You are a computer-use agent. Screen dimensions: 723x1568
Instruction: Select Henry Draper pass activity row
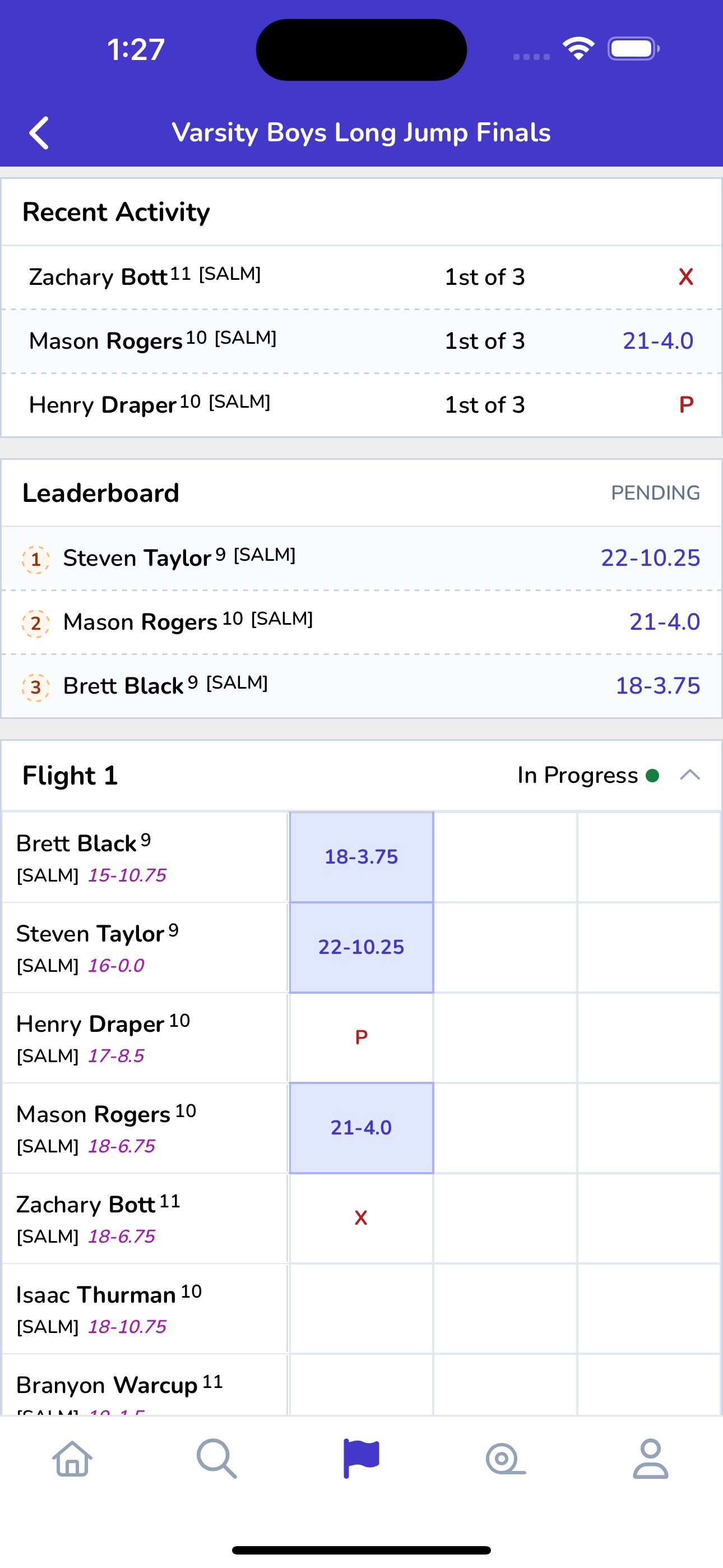coord(361,405)
